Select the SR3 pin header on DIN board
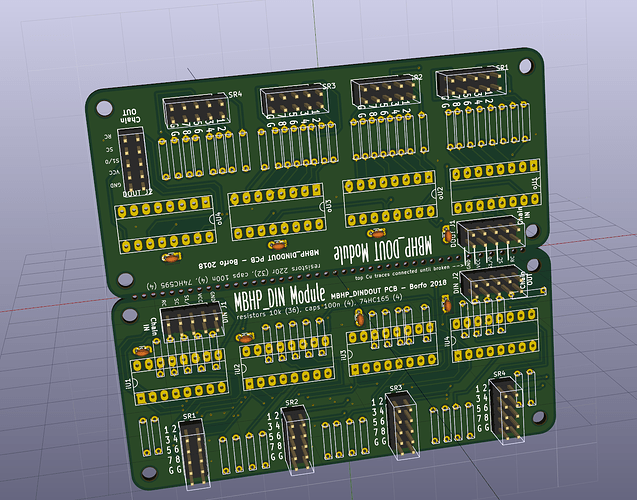The width and height of the screenshot is (637, 500). pos(402,426)
